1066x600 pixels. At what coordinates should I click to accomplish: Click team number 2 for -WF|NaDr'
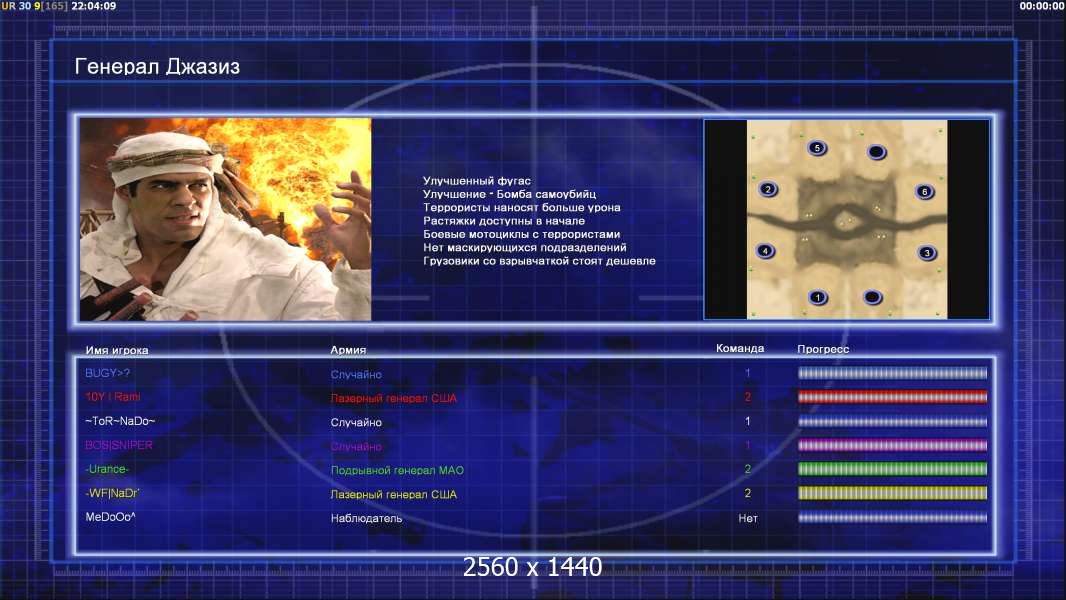tap(747, 493)
